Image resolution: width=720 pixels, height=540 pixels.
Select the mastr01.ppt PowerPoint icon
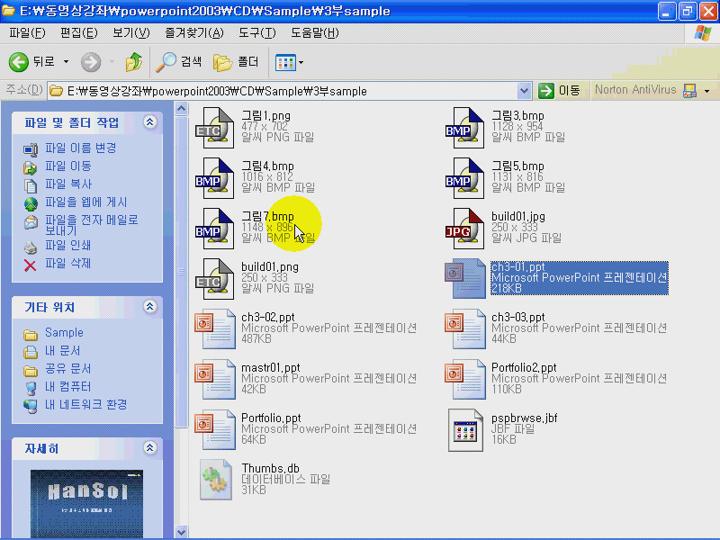click(215, 380)
